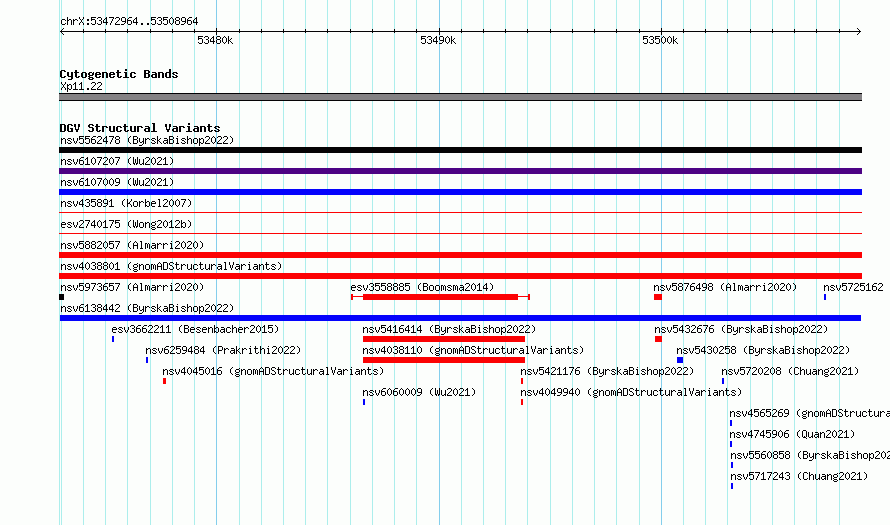Open label nsv5432676 (ByrskaBishop2022)

click(x=741, y=329)
